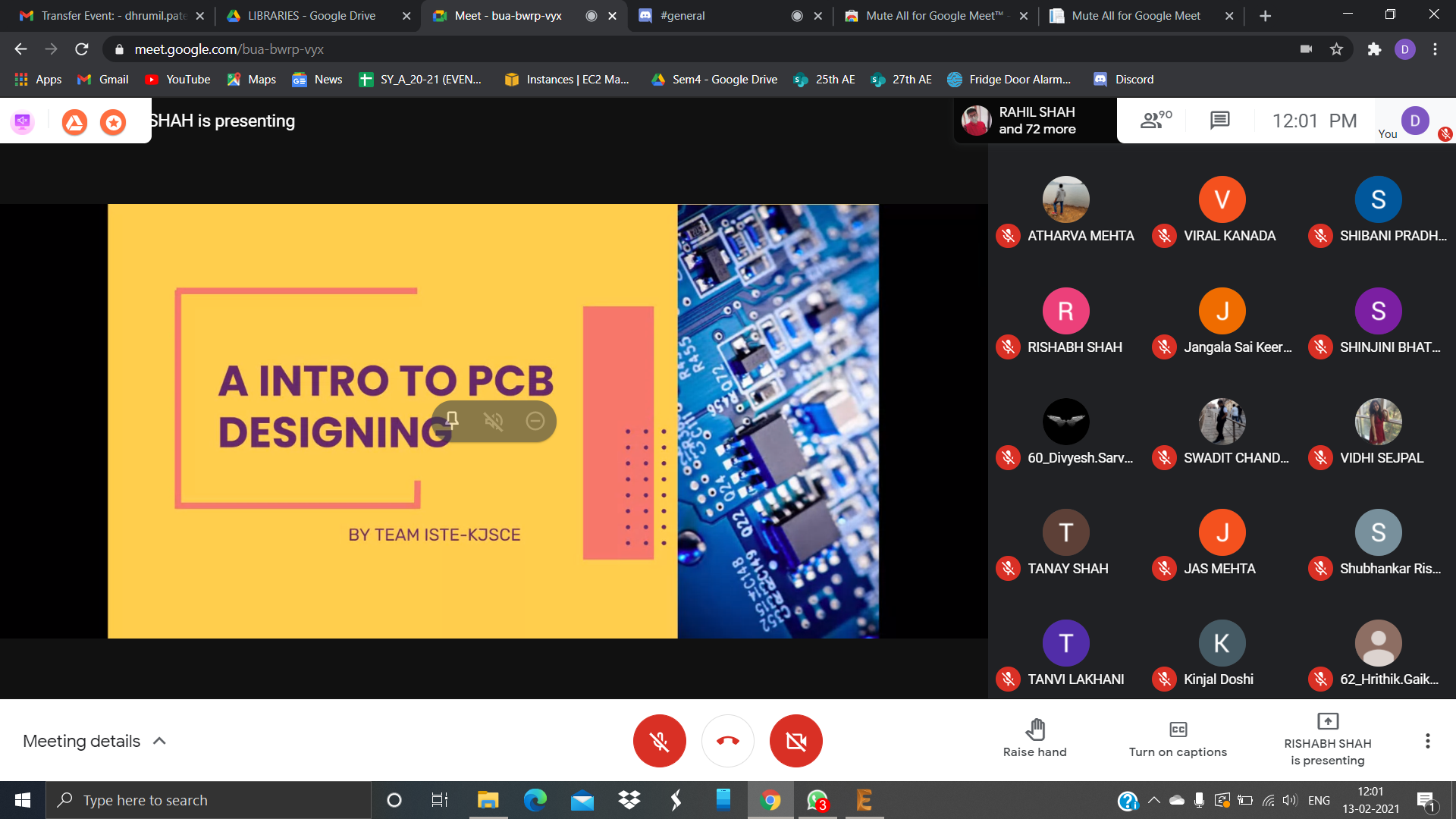Click ATHARVA MEHTA's participant thumbnail

[x=1065, y=200]
